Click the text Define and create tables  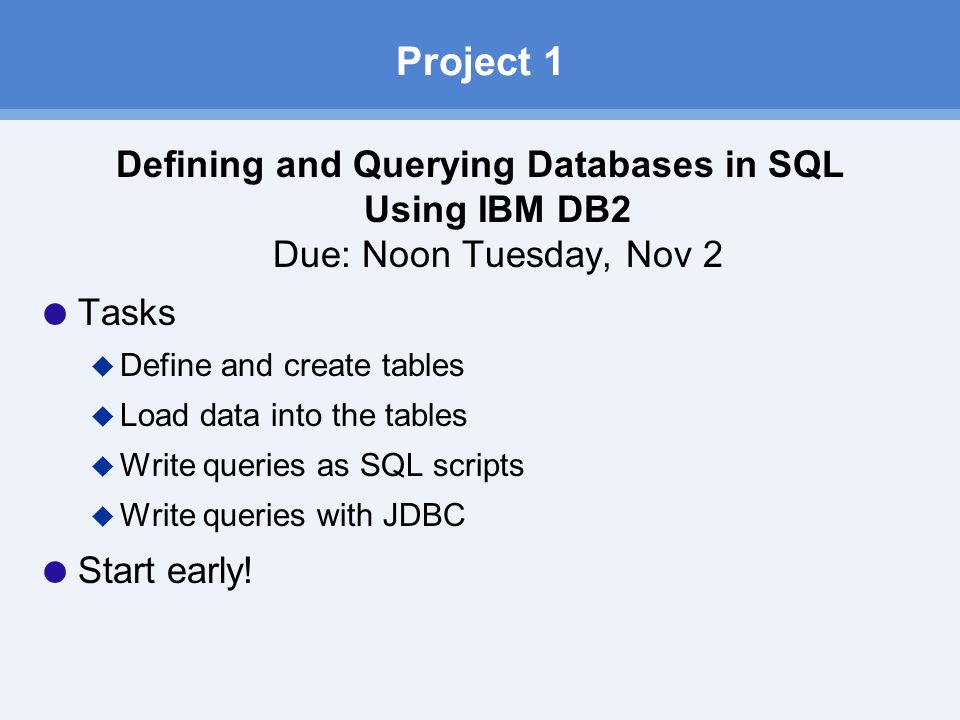pyautogui.click(x=292, y=366)
